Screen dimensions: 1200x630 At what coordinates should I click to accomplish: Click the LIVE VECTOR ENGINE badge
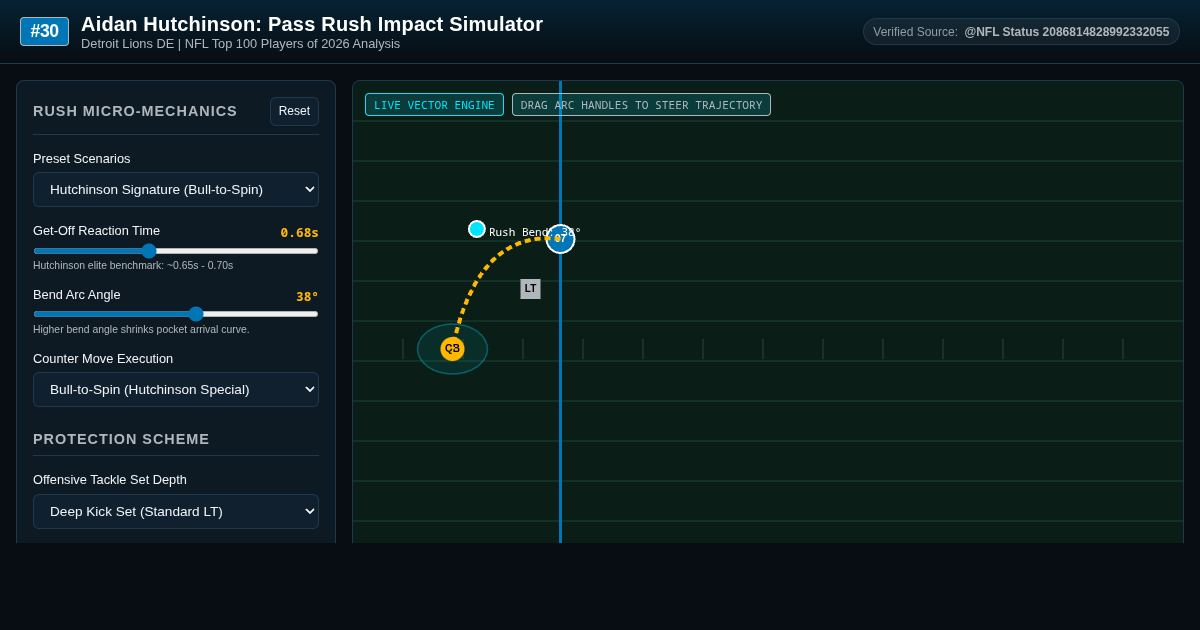(434, 105)
